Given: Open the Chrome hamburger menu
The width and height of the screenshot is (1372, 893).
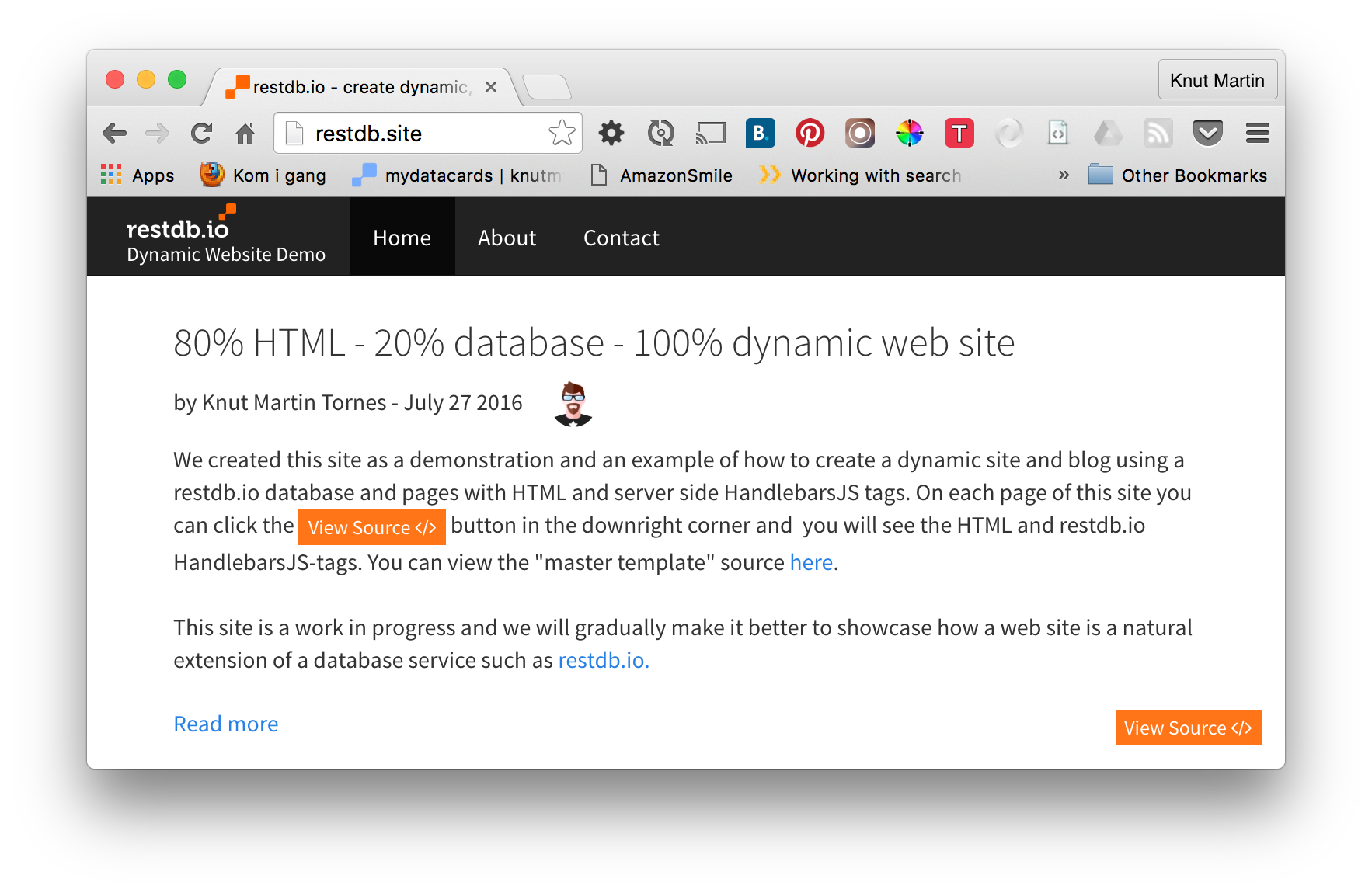Looking at the screenshot, I should [1258, 134].
